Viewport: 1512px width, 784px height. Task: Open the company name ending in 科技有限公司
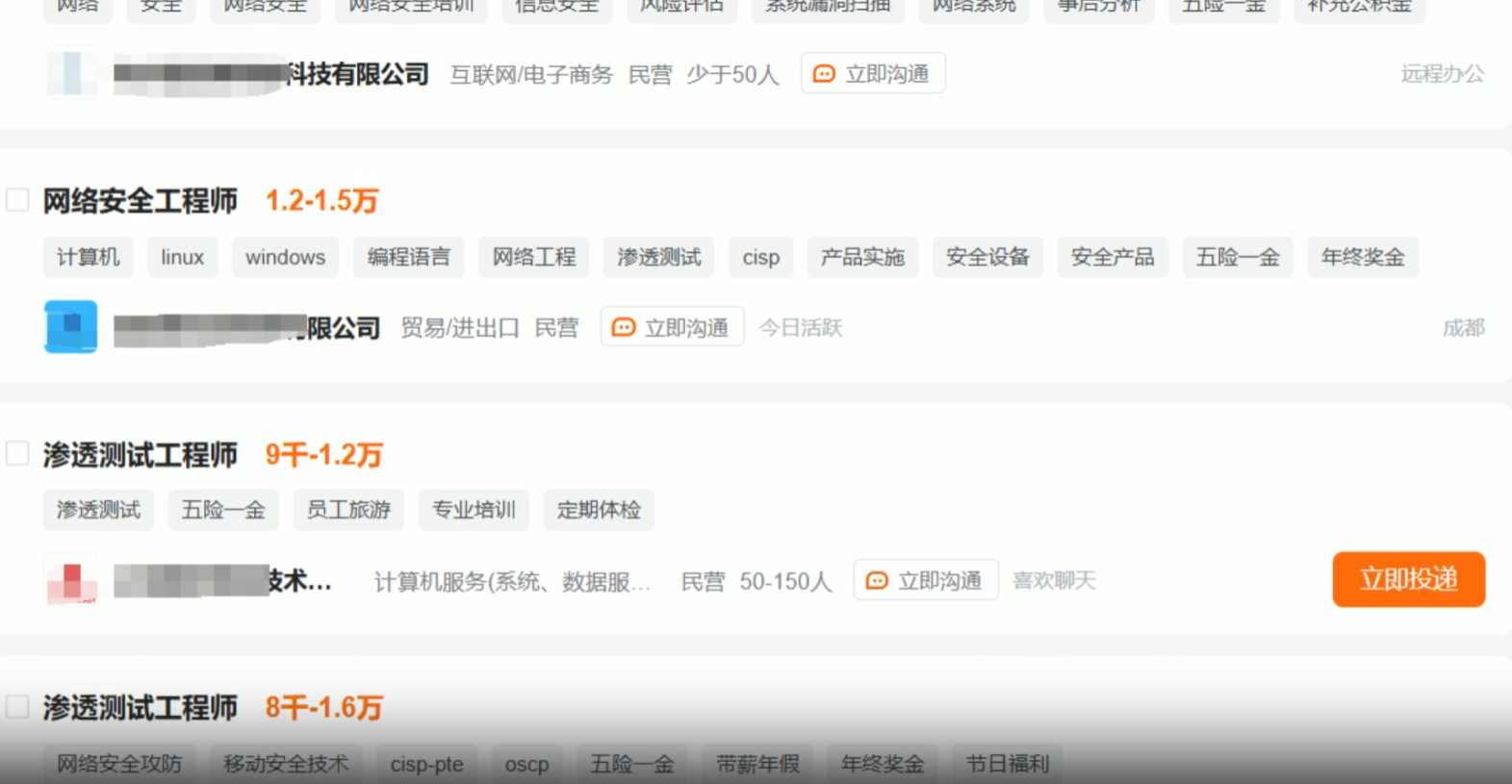[271, 74]
